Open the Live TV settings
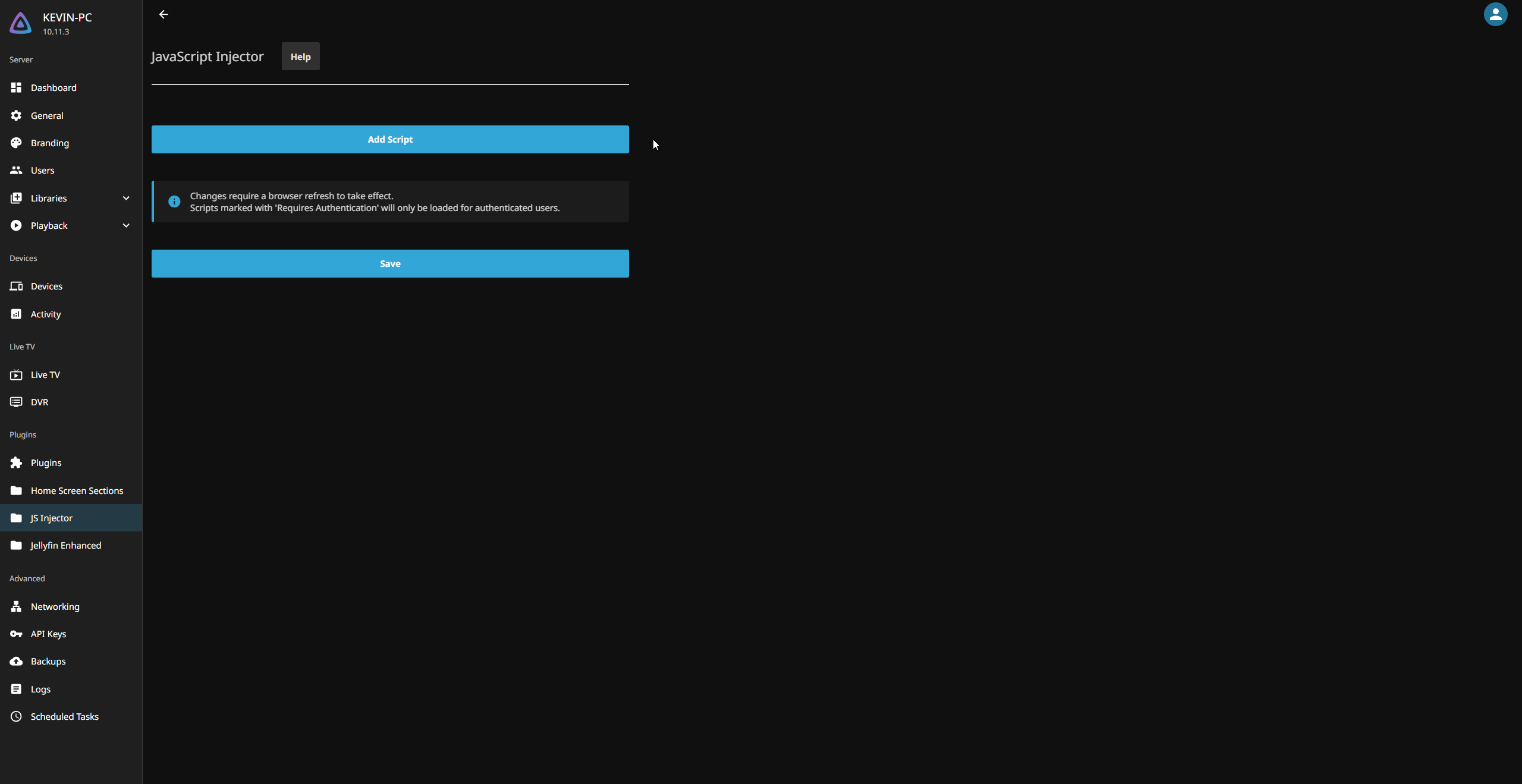 (45, 374)
